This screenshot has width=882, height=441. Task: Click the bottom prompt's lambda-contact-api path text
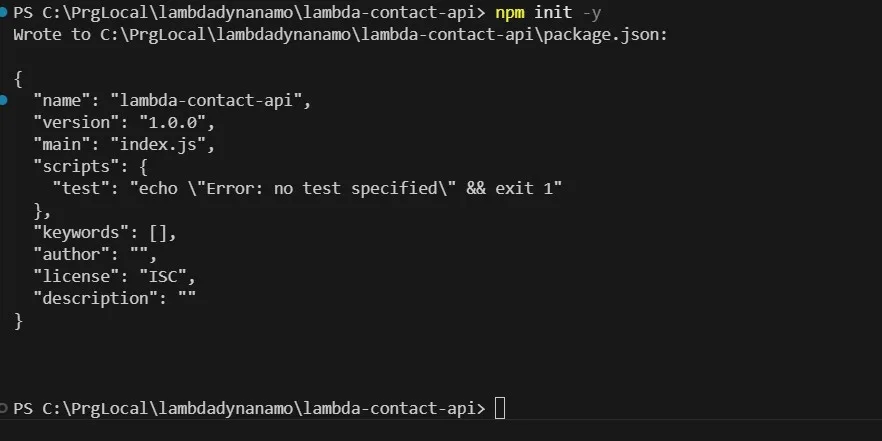click(x=394, y=408)
